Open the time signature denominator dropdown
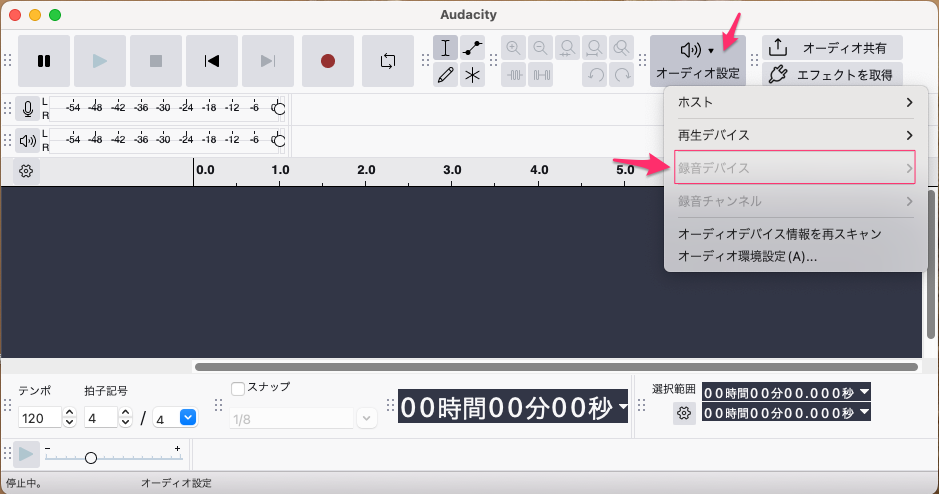Image resolution: width=939 pixels, height=494 pixels. [x=187, y=418]
